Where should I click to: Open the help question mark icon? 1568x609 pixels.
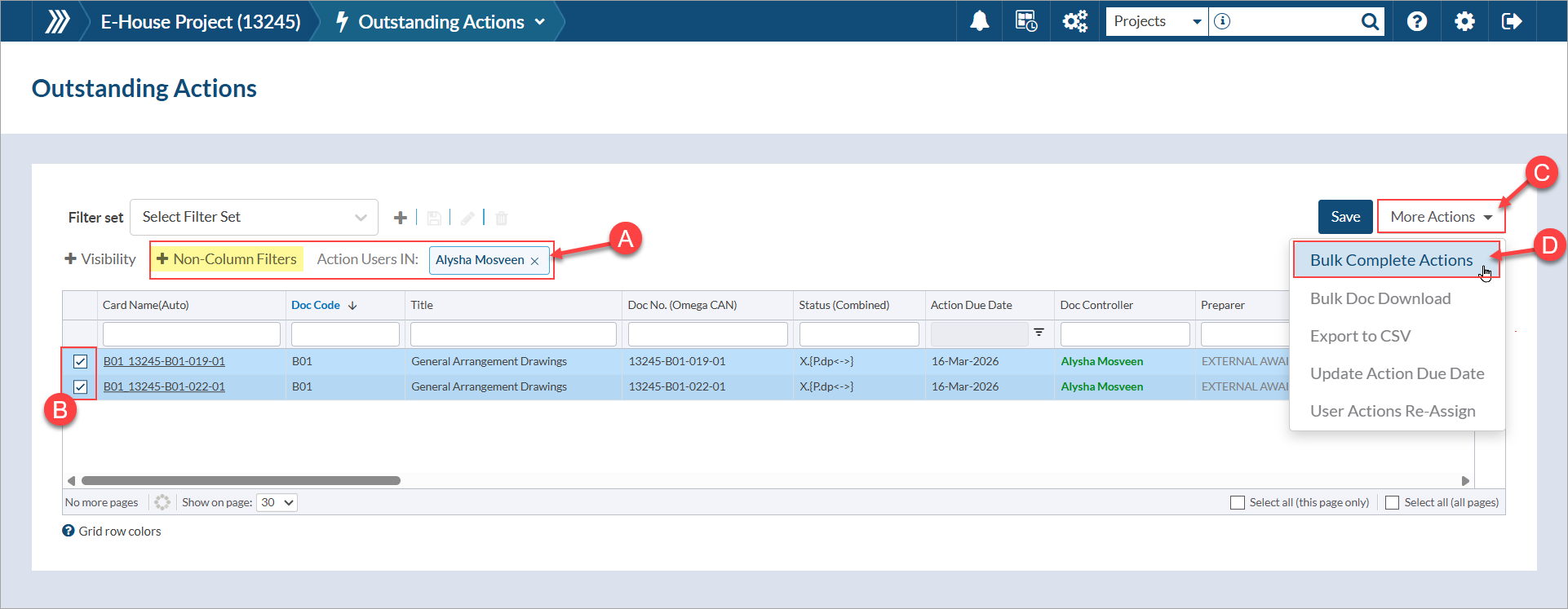[x=1417, y=21]
